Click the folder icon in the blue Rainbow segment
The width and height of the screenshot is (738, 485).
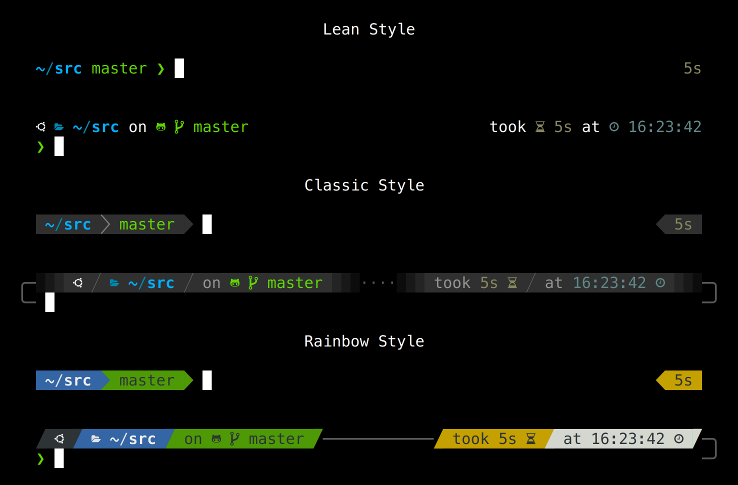(96, 439)
